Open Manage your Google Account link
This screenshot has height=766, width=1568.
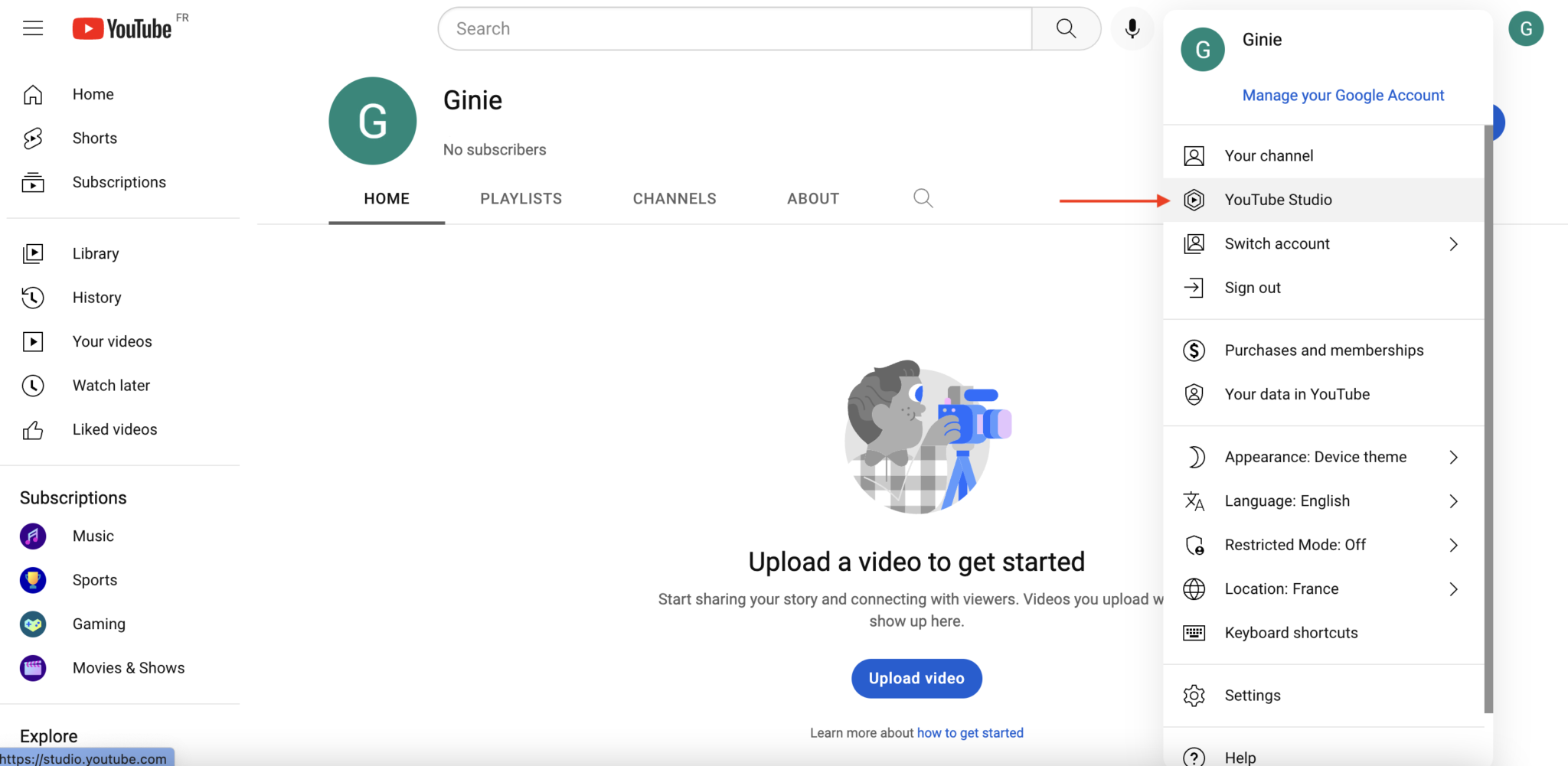(1343, 96)
